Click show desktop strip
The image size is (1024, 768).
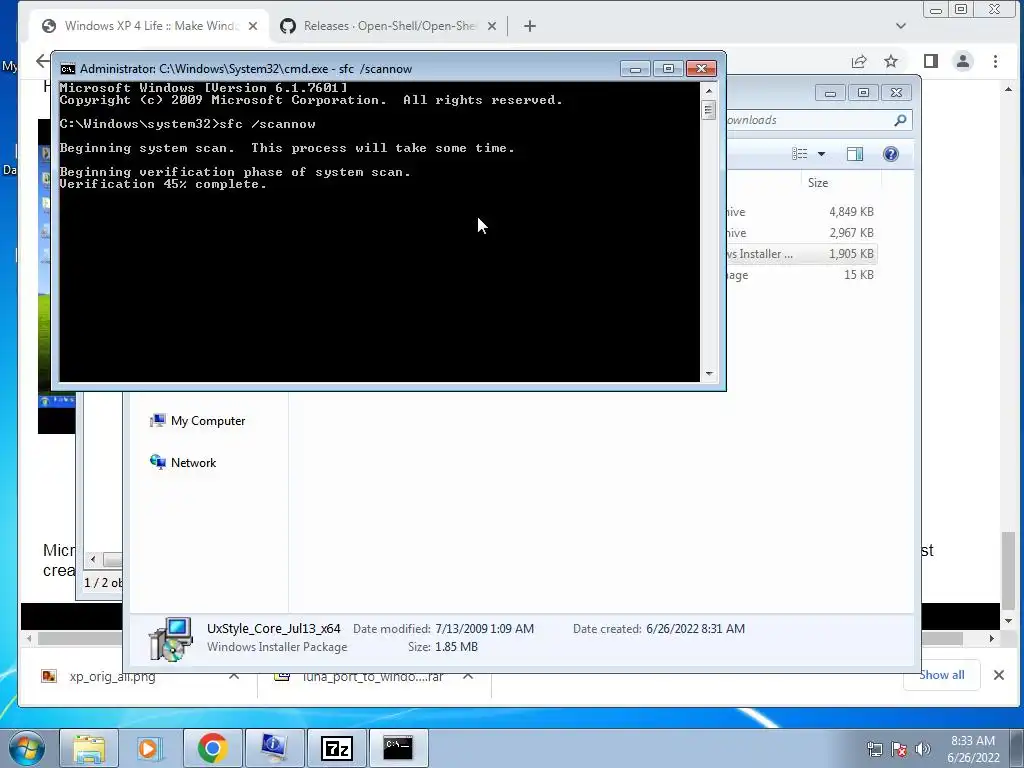tap(1019, 748)
